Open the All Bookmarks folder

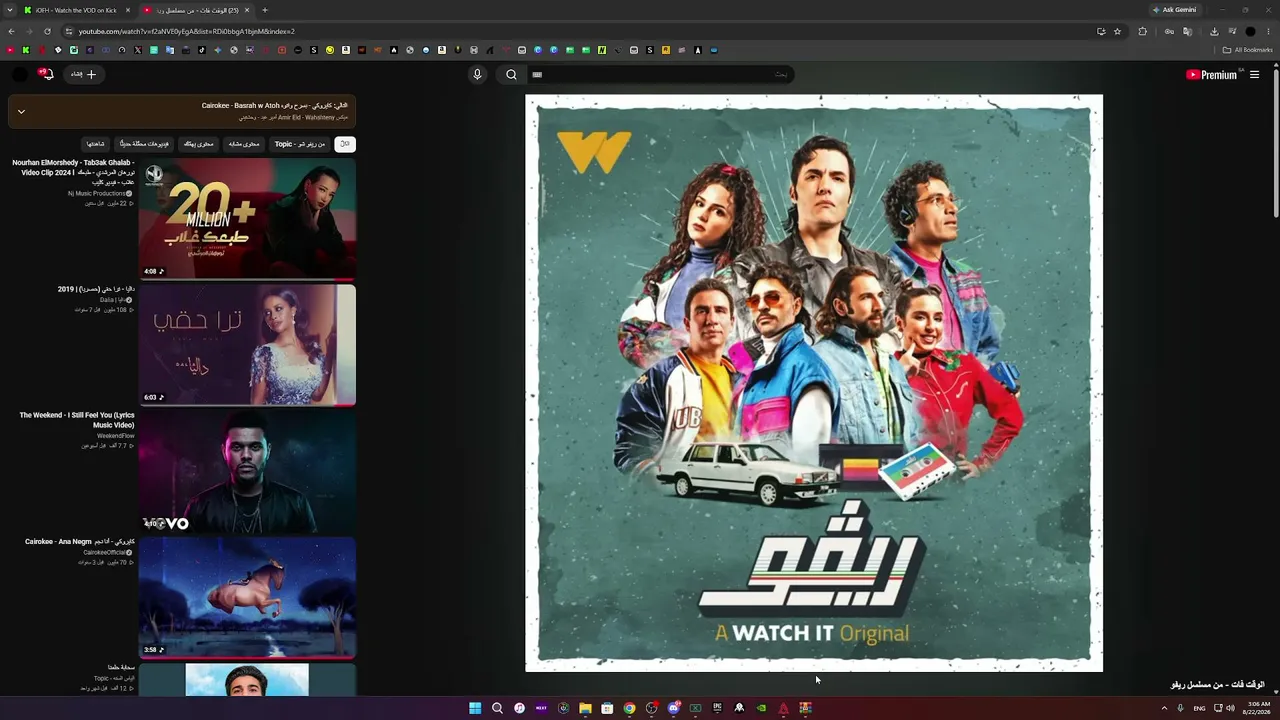1248,50
